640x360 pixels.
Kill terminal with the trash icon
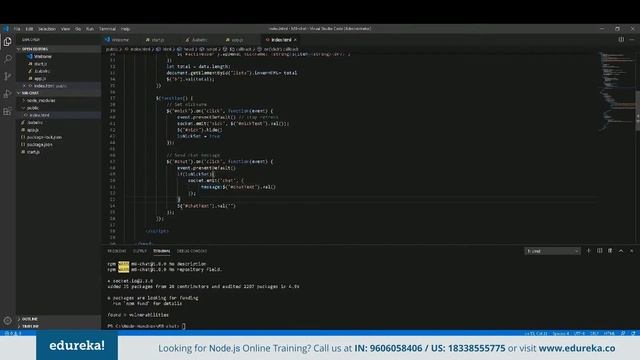pyautogui.click(x=610, y=251)
